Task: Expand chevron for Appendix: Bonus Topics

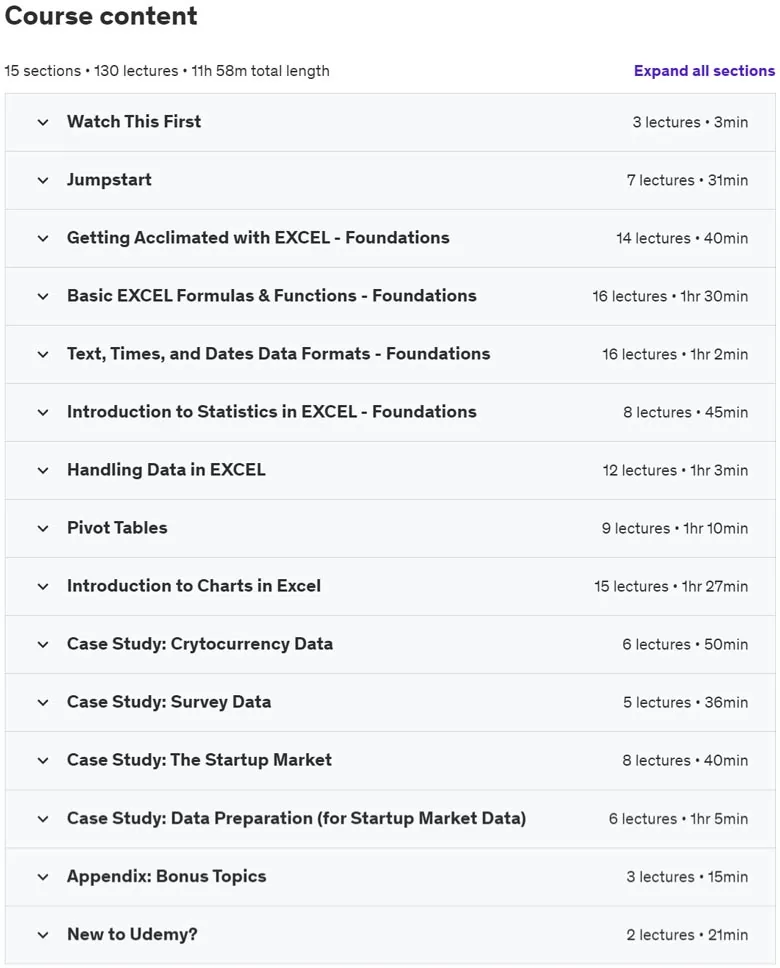Action: 43,877
